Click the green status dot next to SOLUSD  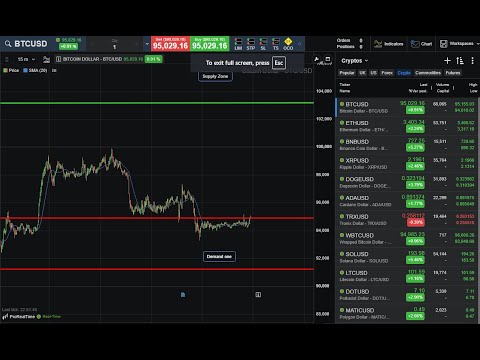click(x=342, y=254)
